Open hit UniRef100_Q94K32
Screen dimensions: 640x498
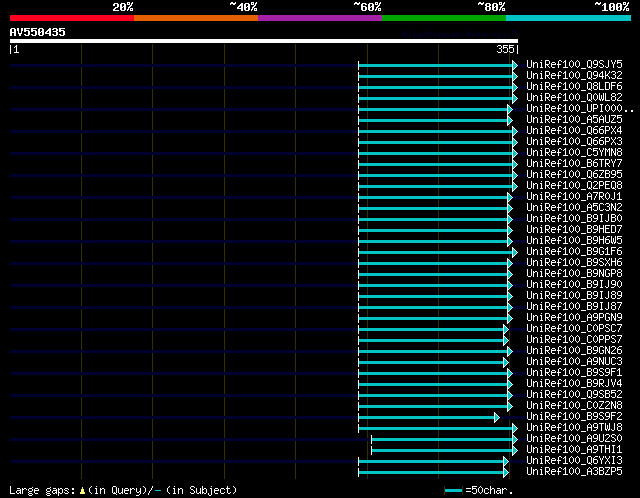pyautogui.click(x=574, y=76)
